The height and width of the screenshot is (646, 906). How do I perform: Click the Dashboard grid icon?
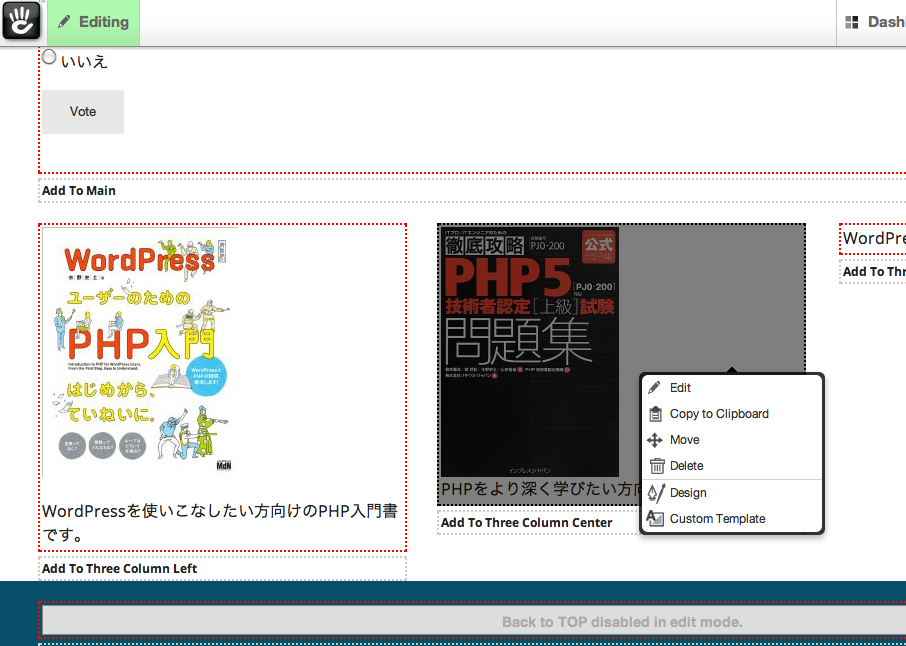852,22
